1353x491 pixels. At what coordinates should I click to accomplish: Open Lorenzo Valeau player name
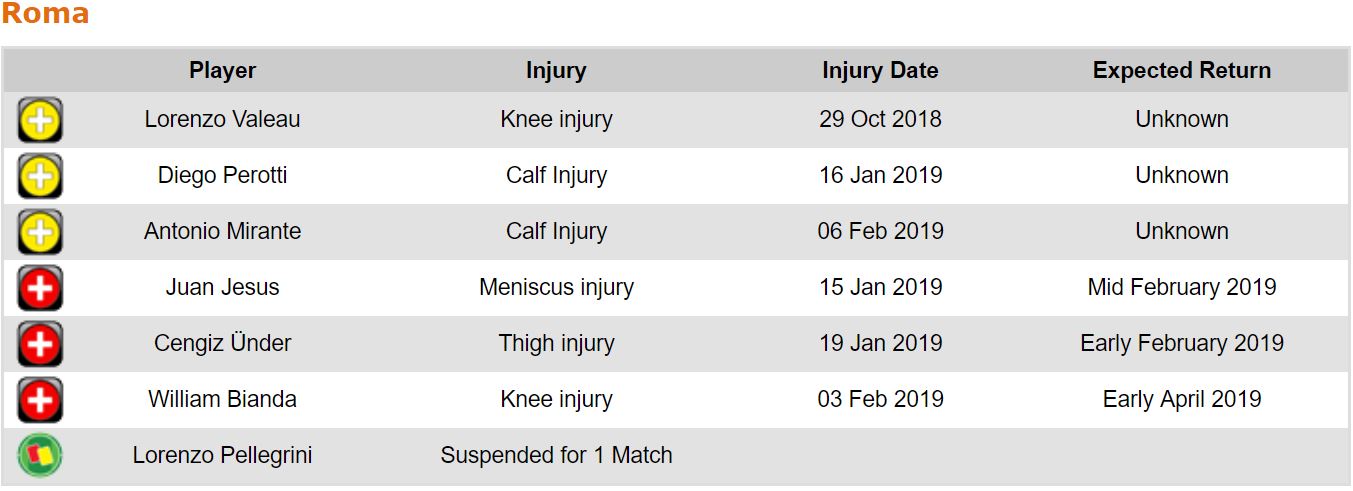coord(222,119)
